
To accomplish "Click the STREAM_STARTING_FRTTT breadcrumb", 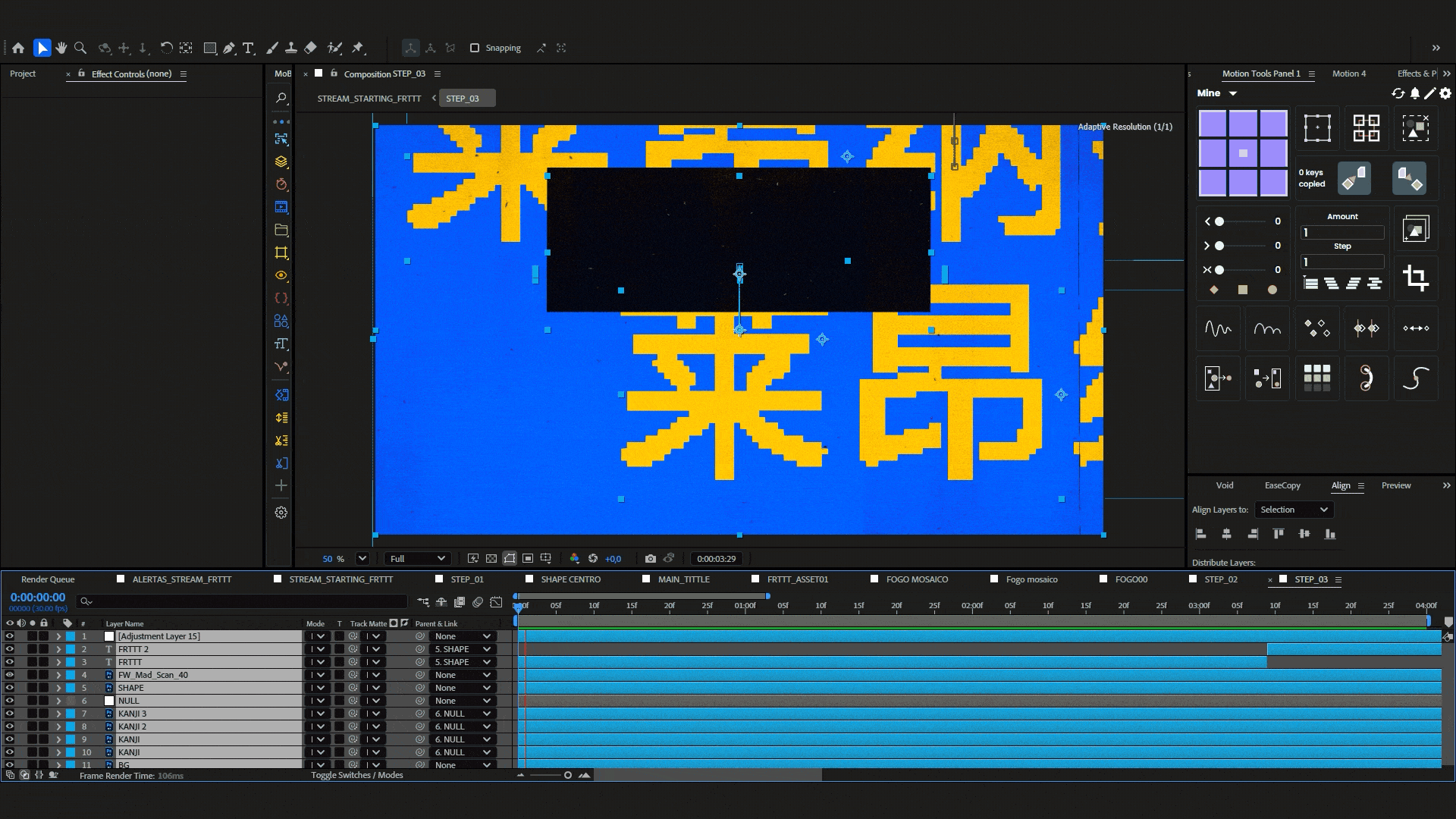I will click(x=369, y=99).
